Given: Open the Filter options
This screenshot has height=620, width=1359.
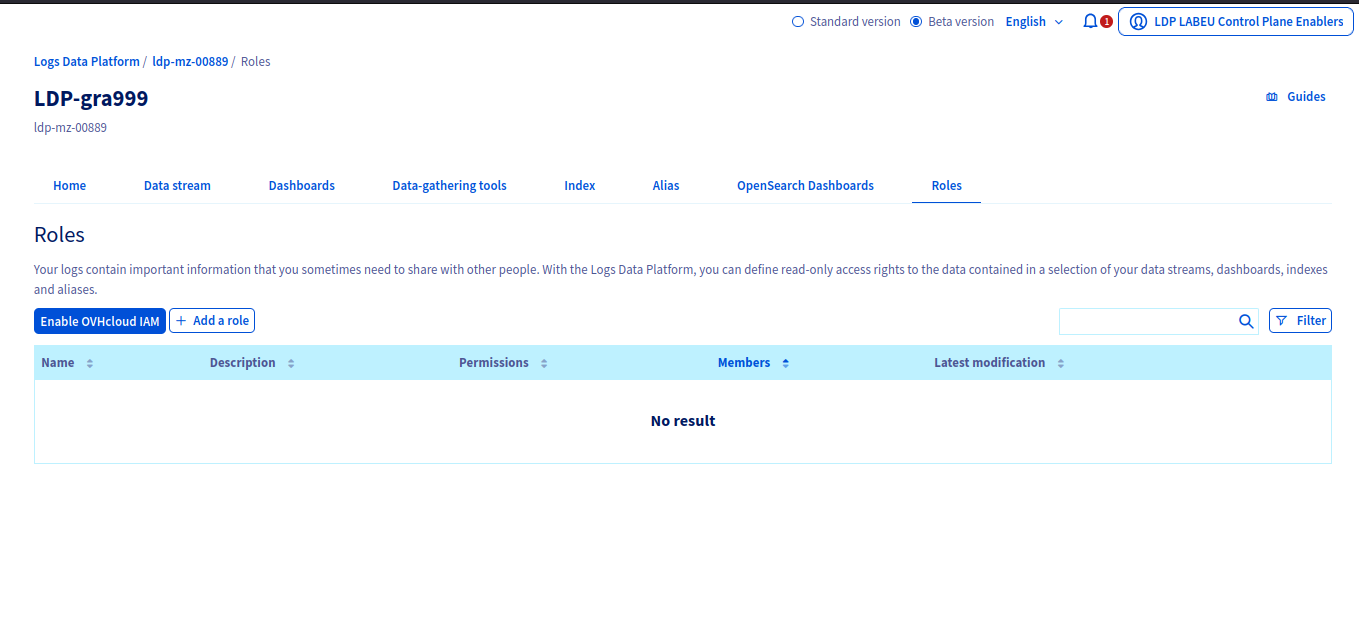Looking at the screenshot, I should 1300,321.
